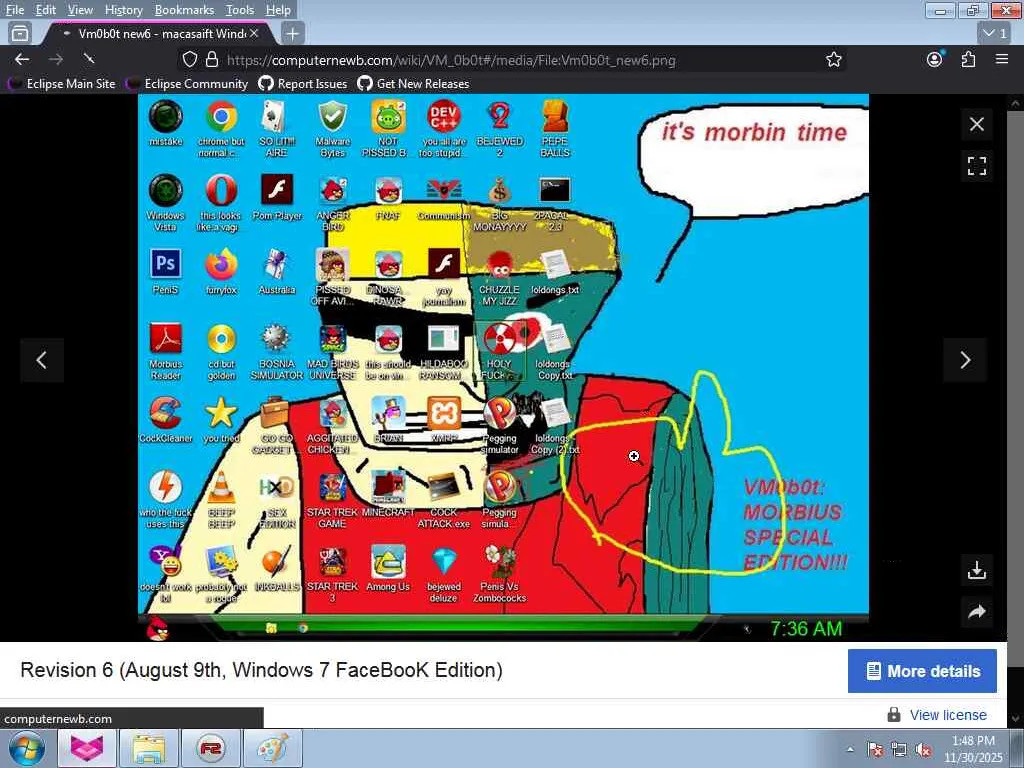Click the page scrollbar down arrow
The image size is (1024, 768).
(1016, 719)
